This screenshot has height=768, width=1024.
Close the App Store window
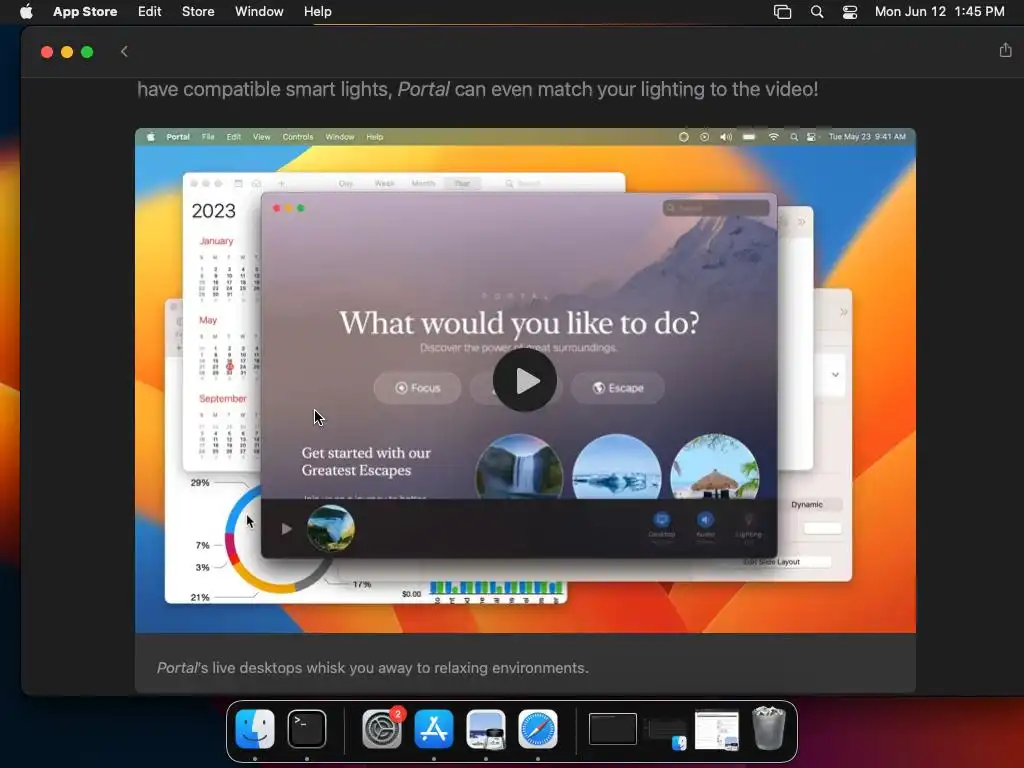pyautogui.click(x=47, y=52)
